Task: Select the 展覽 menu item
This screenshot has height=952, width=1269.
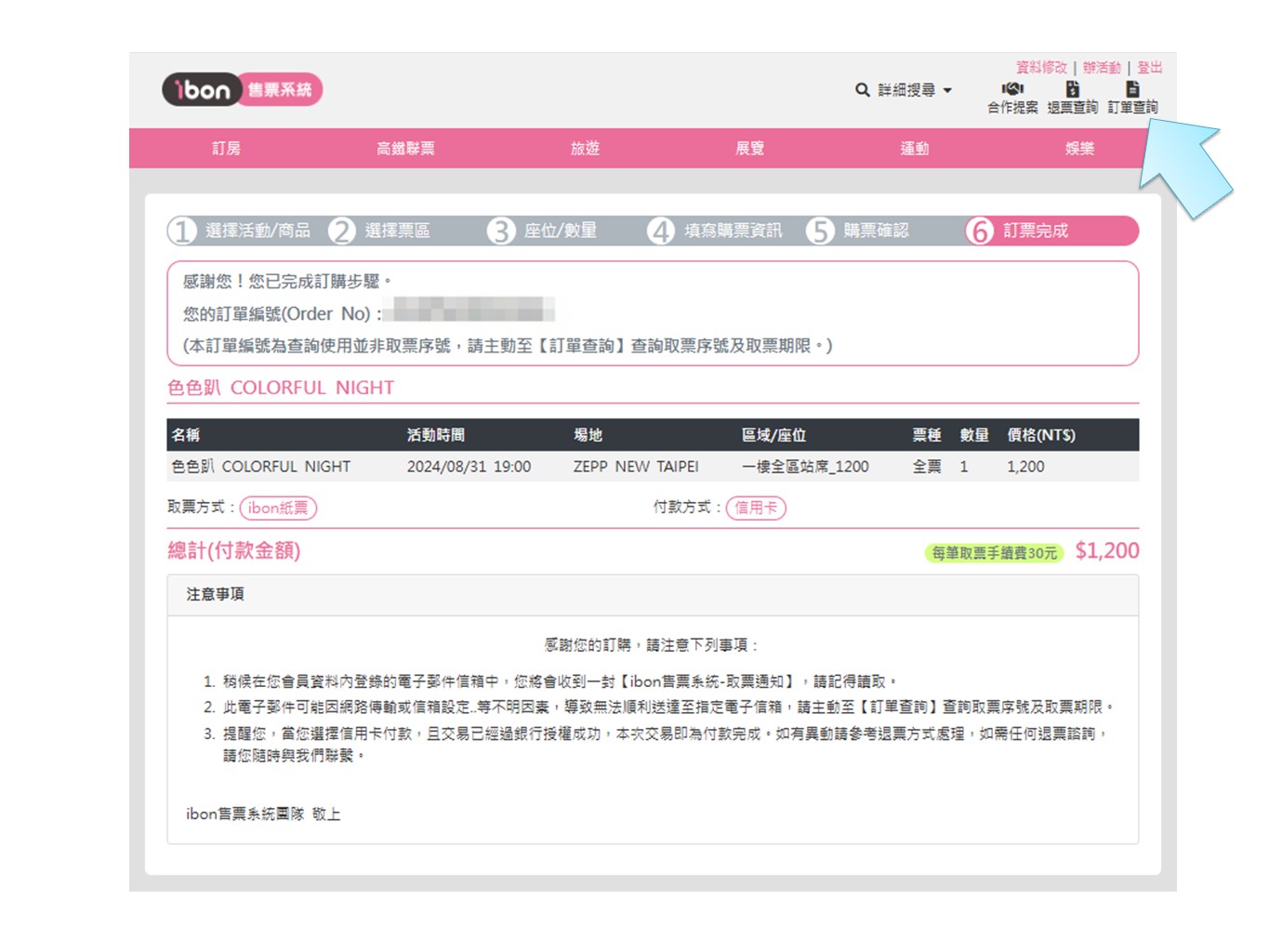Action: (x=749, y=149)
